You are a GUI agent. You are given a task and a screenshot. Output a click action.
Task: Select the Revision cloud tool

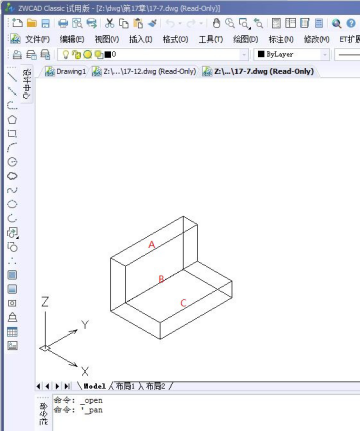pyautogui.click(x=12, y=176)
